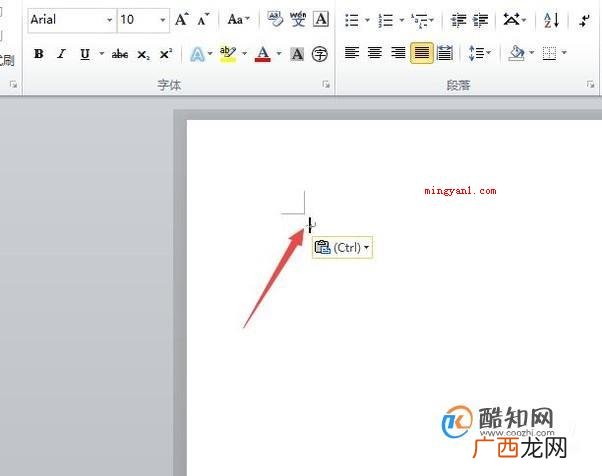Click the Multilevel List icon

coord(422,20)
